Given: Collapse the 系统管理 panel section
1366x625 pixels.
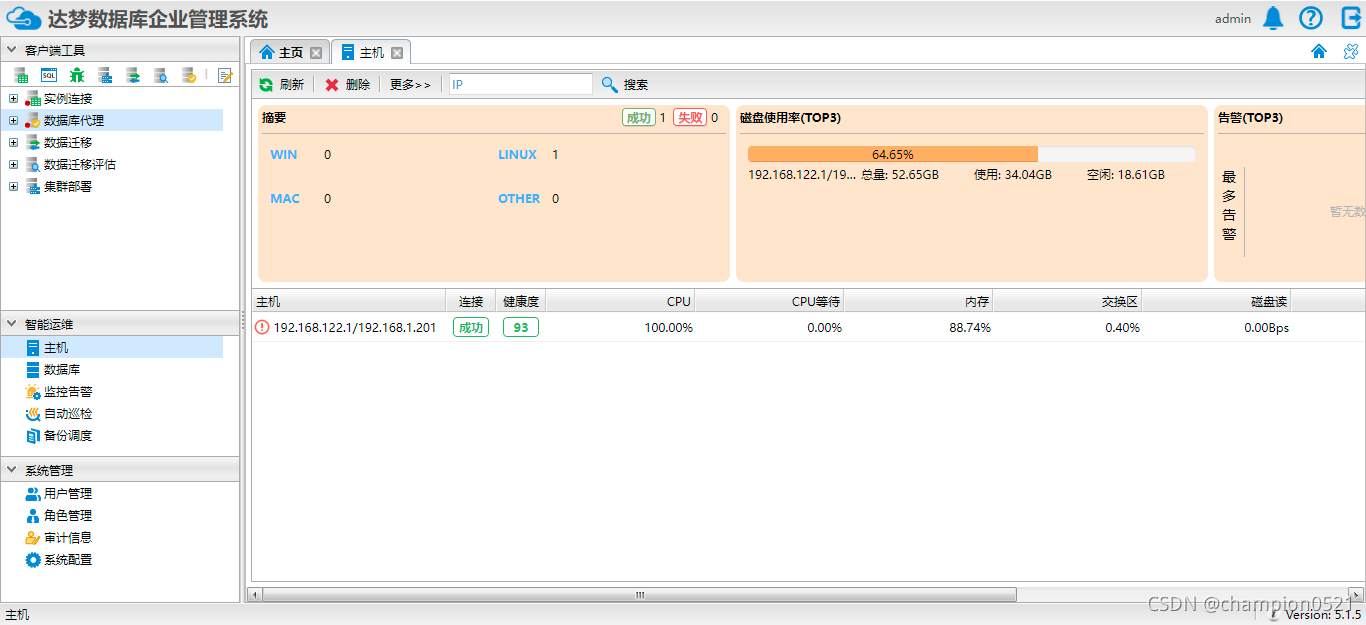Looking at the screenshot, I should point(12,470).
